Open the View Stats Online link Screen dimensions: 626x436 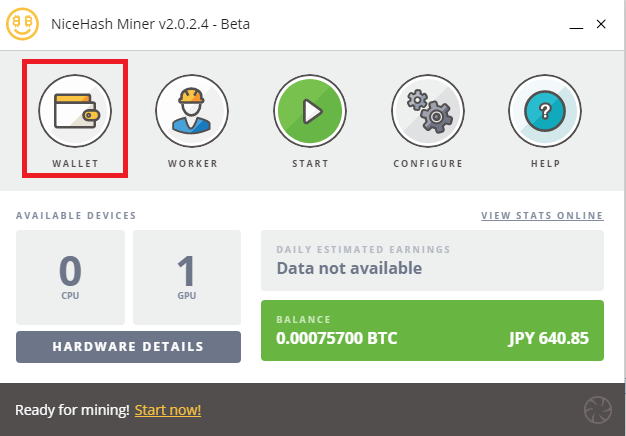pos(542,216)
